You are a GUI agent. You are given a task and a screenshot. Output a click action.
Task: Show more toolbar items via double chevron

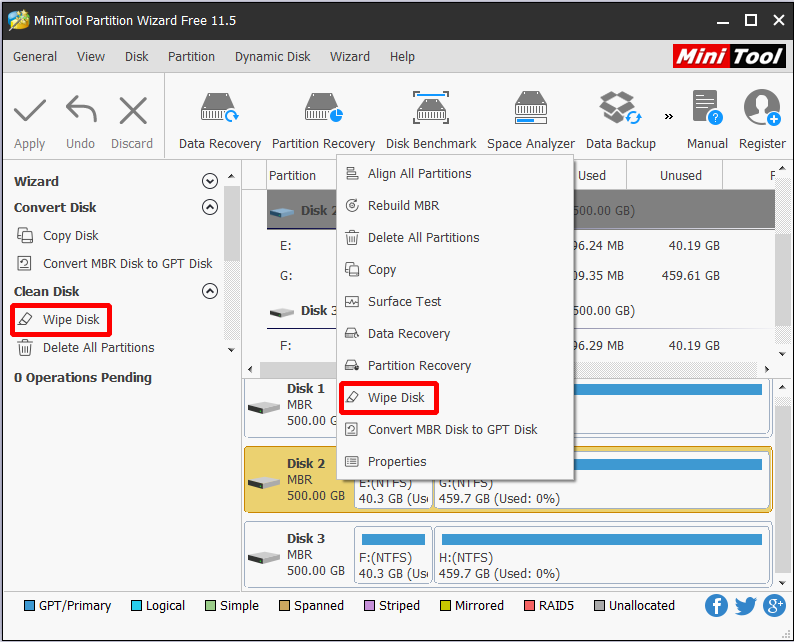click(x=669, y=116)
